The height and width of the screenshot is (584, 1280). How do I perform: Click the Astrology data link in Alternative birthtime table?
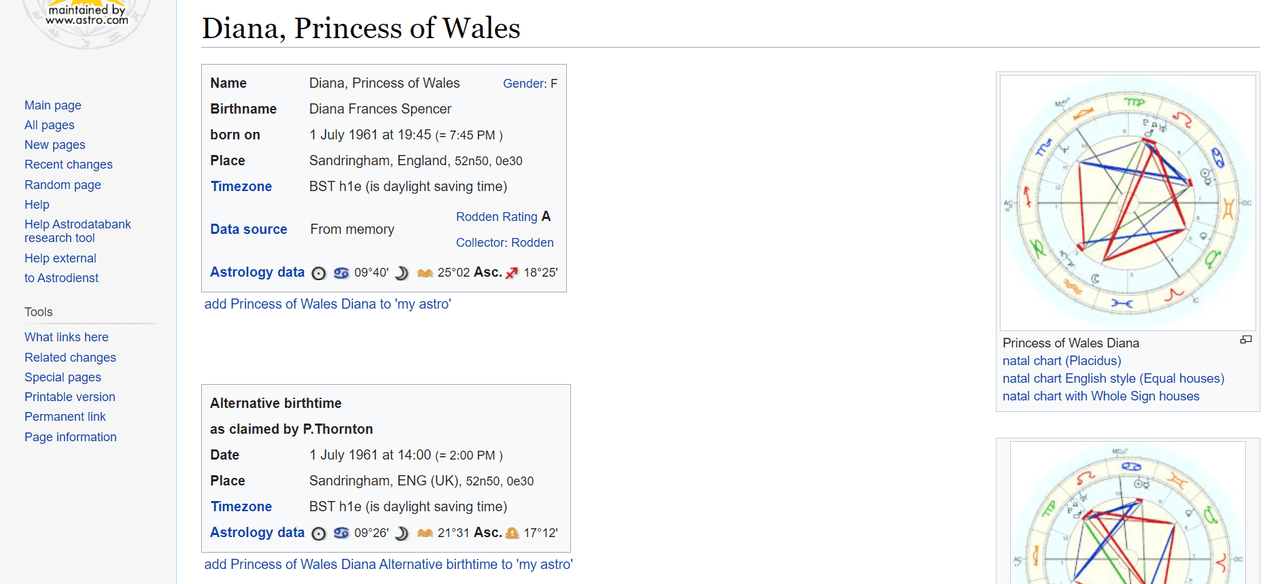257,533
